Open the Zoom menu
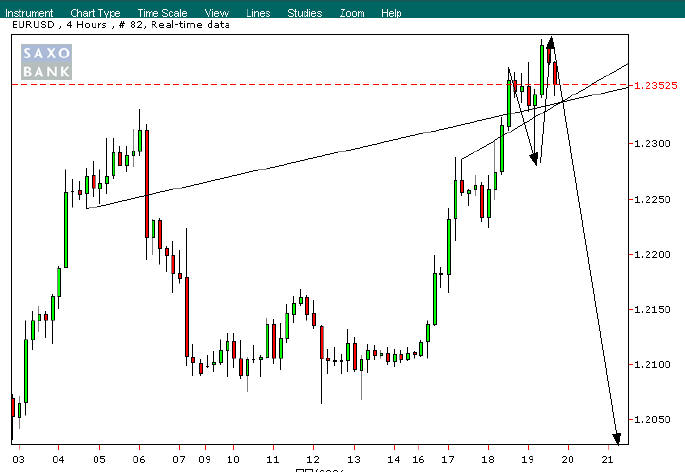 (x=352, y=13)
